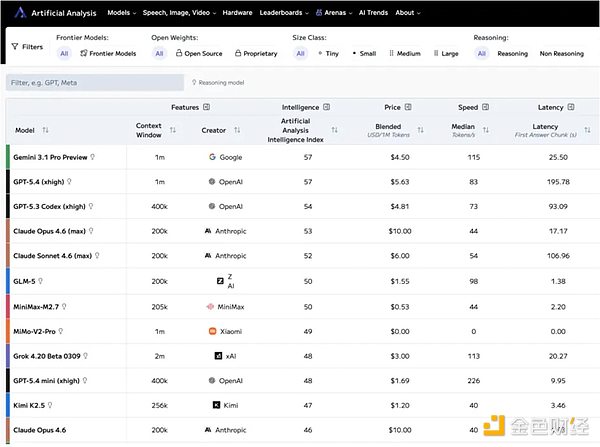
Task: Click the Claude Opus 4.6 (max) model name
Action: tap(51, 231)
